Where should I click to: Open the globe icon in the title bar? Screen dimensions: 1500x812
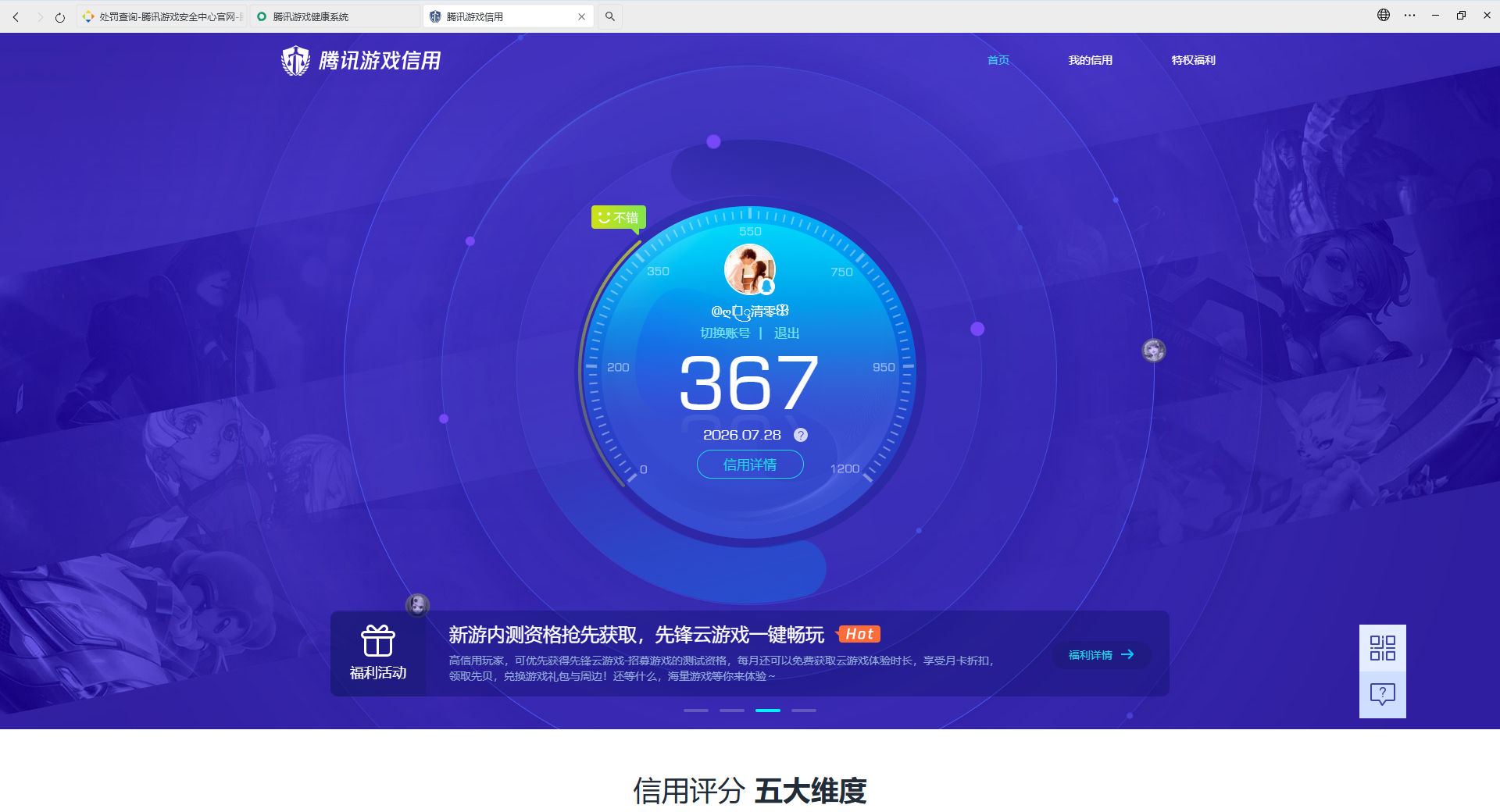tap(1384, 15)
